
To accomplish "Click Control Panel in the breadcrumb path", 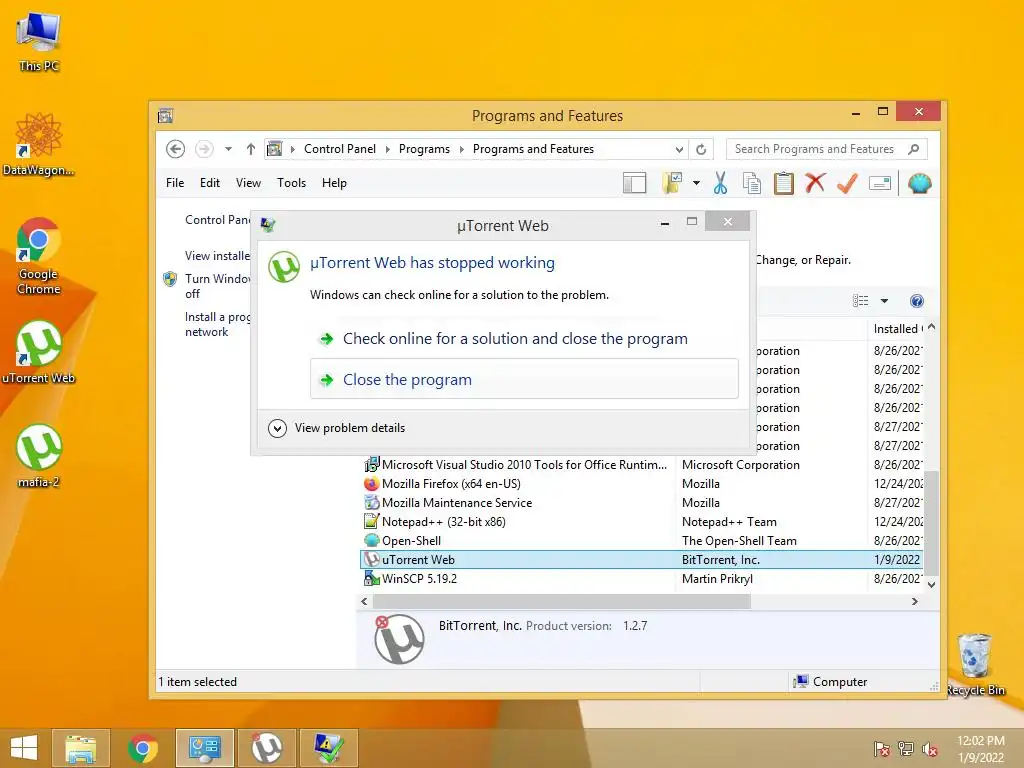I will point(340,149).
